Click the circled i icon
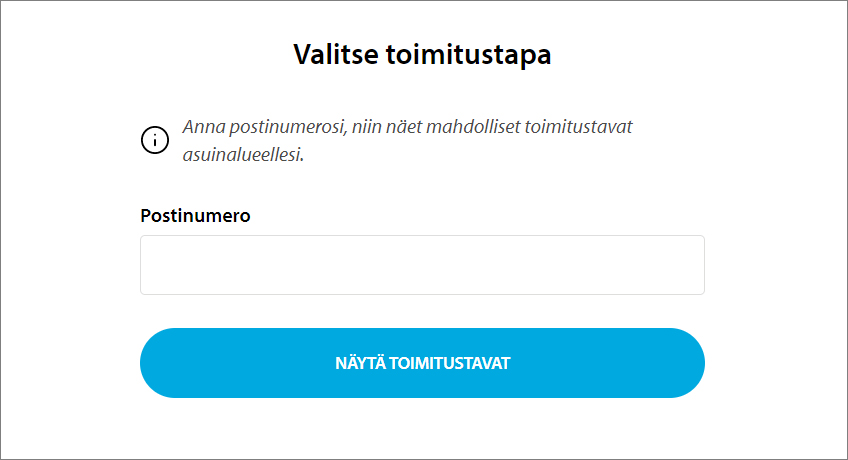848x460 pixels. 155,141
